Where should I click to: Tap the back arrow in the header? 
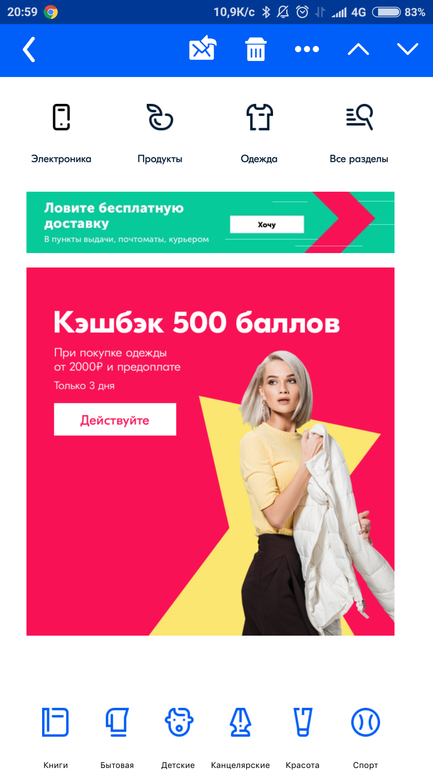point(29,49)
